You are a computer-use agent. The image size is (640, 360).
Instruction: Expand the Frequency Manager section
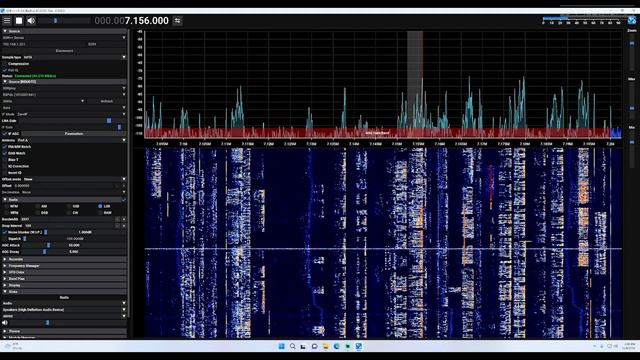tap(64, 266)
